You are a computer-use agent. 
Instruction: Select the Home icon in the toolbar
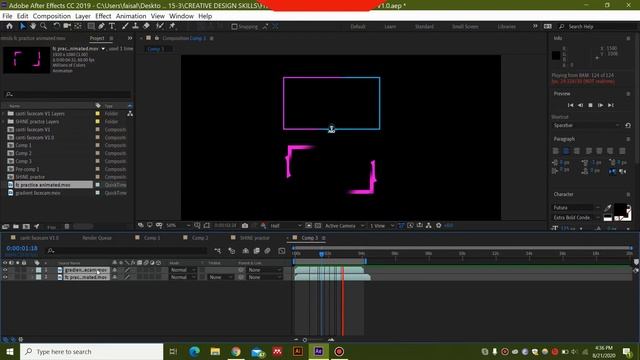tap(9, 26)
